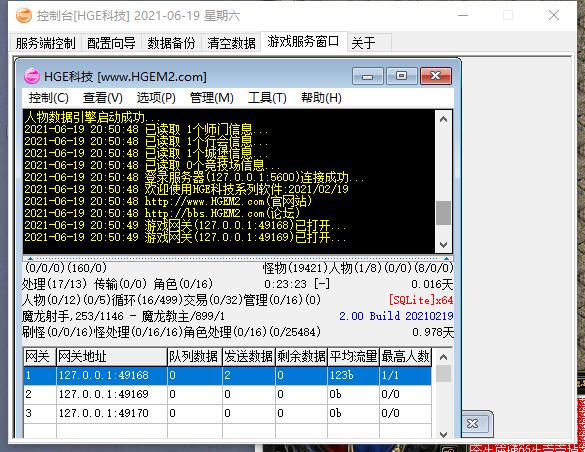
Task: Click the orange console app icon in title bar
Action: pyautogui.click(x=24, y=15)
